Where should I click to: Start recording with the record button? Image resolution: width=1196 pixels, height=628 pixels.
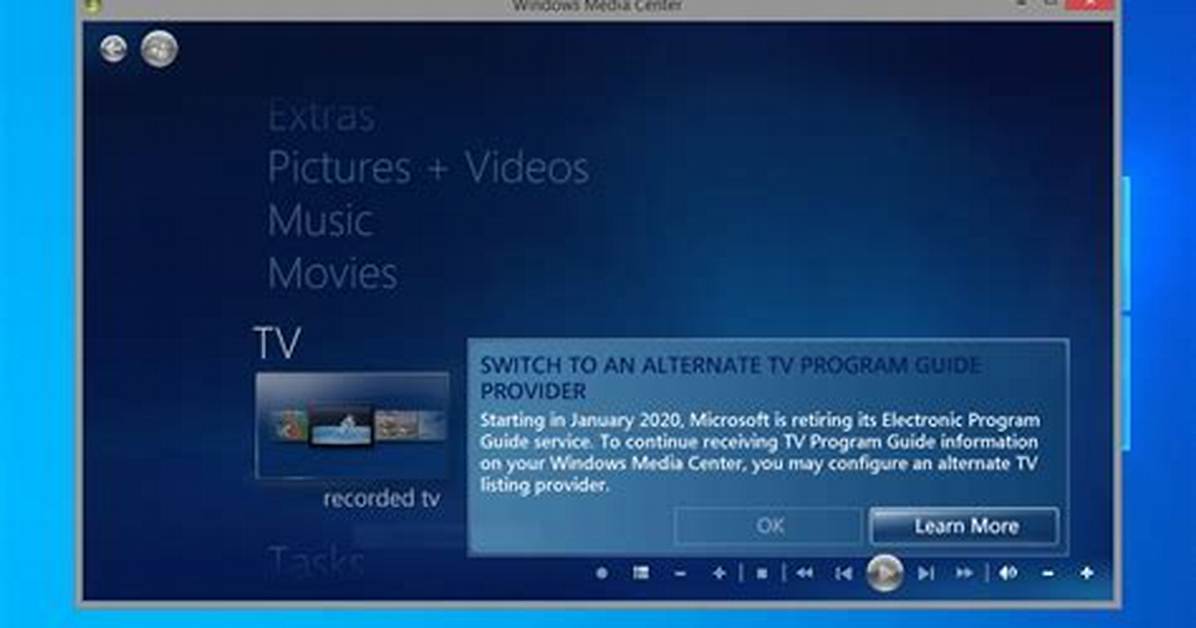coord(602,572)
